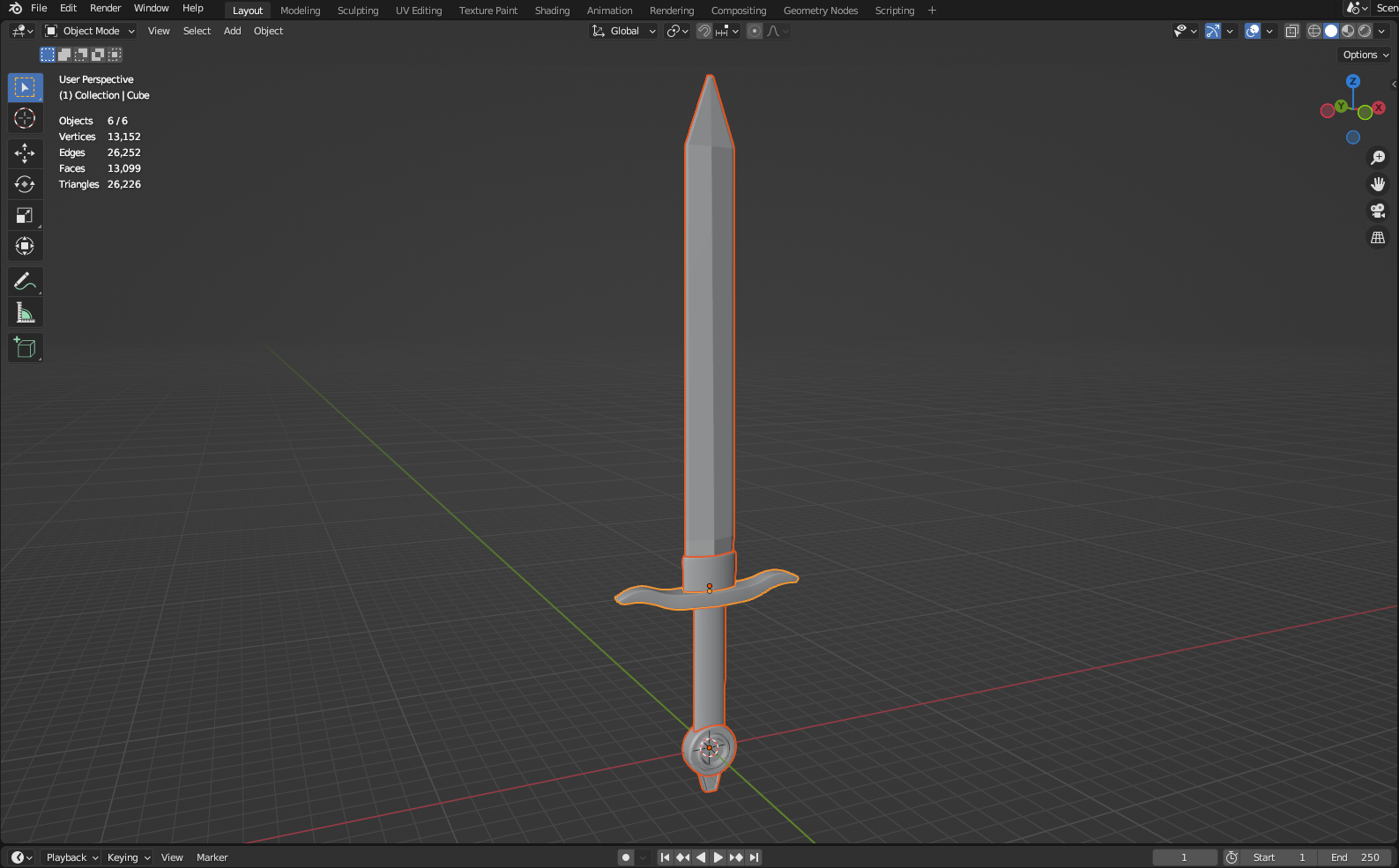The width and height of the screenshot is (1399, 868).
Task: Open the Render menu
Action: pos(105,9)
